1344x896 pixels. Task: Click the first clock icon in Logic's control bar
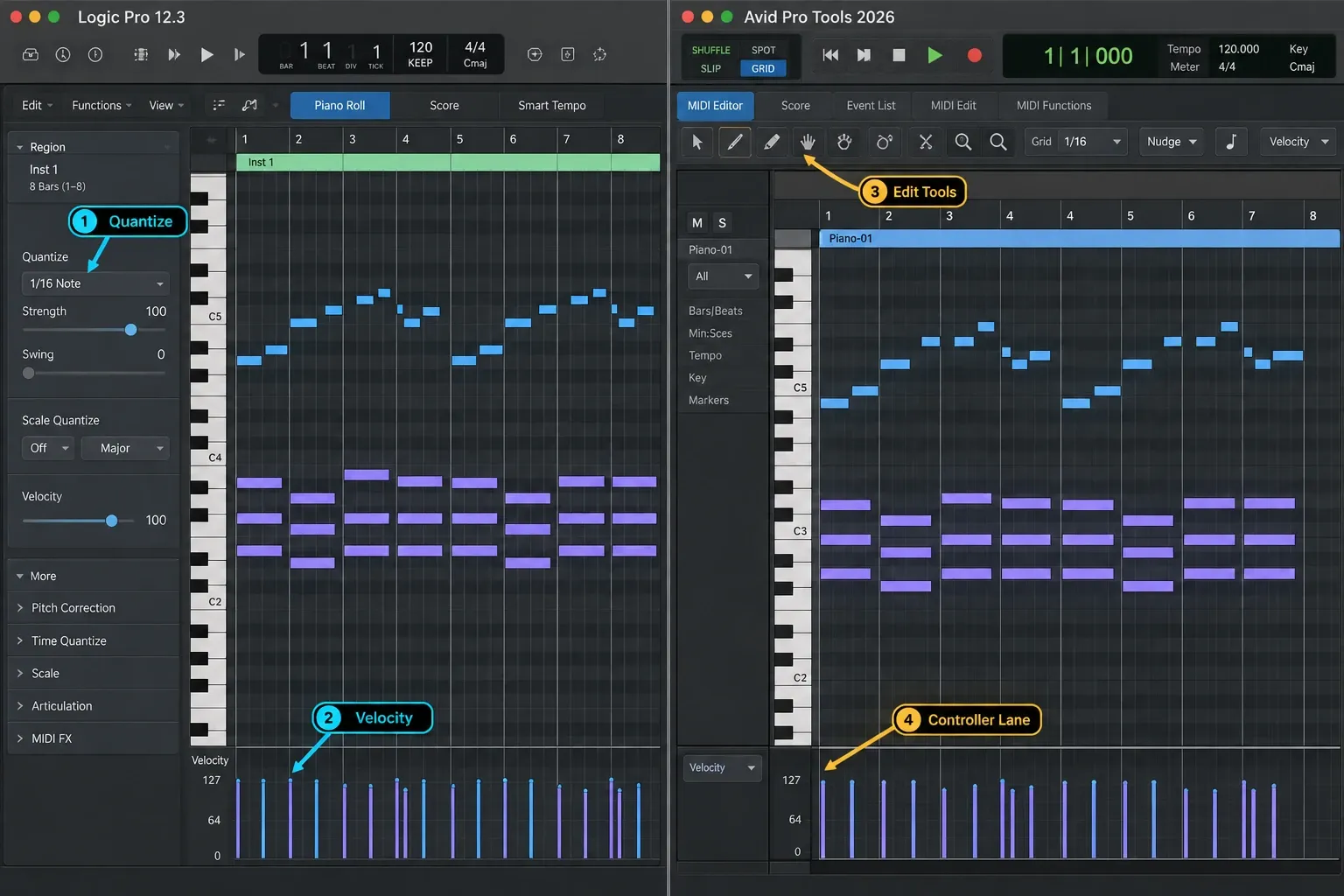(x=63, y=54)
